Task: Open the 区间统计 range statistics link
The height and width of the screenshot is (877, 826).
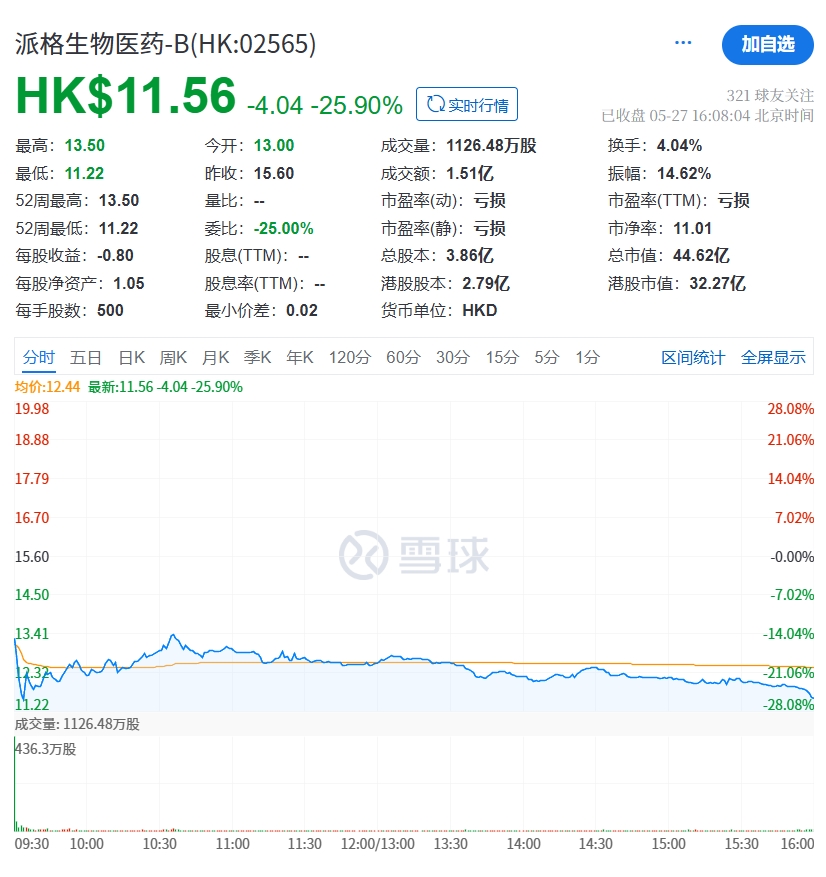Action: point(693,357)
